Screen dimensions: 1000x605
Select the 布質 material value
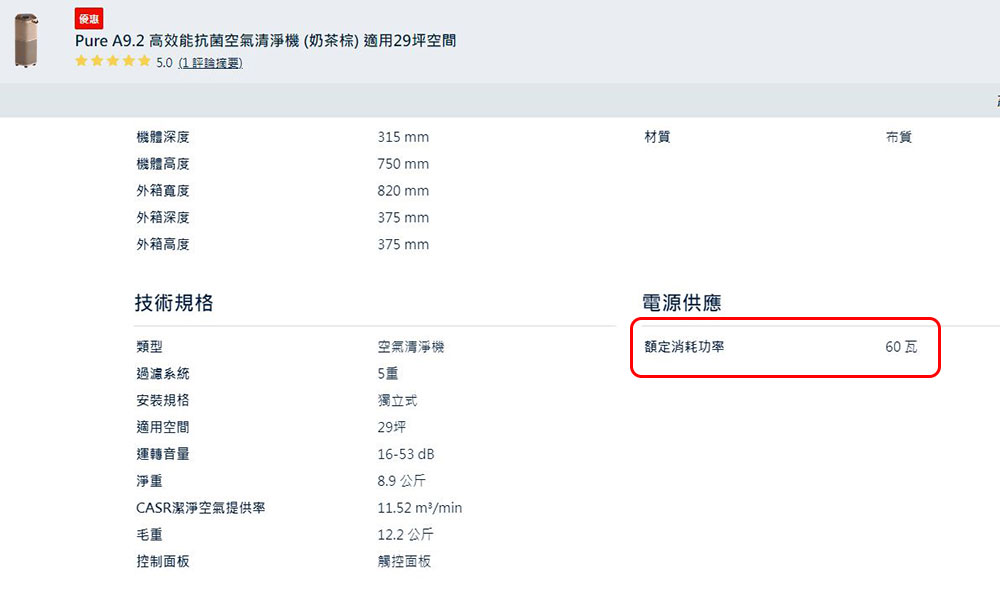pos(899,136)
